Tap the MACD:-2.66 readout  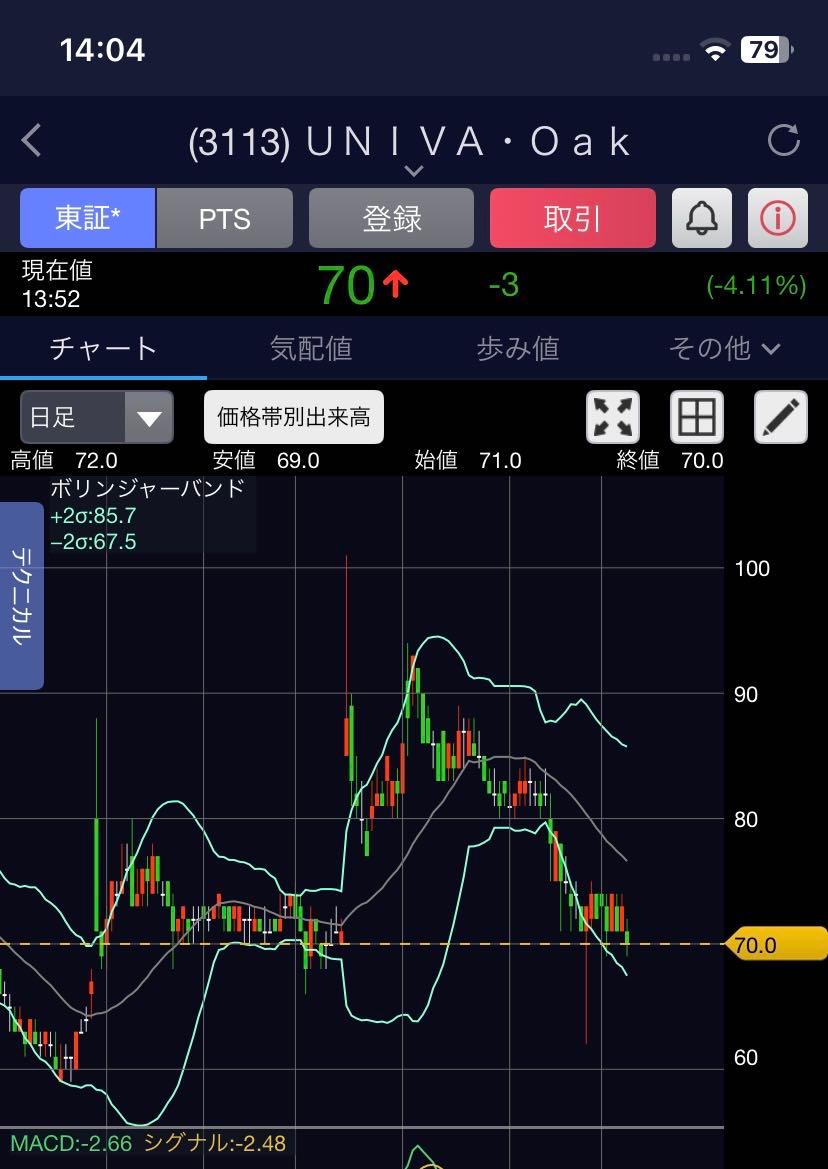coord(71,1144)
